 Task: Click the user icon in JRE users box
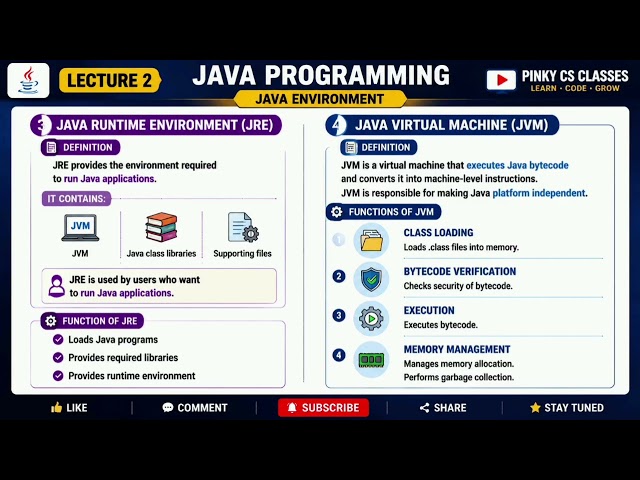[x=56, y=286]
